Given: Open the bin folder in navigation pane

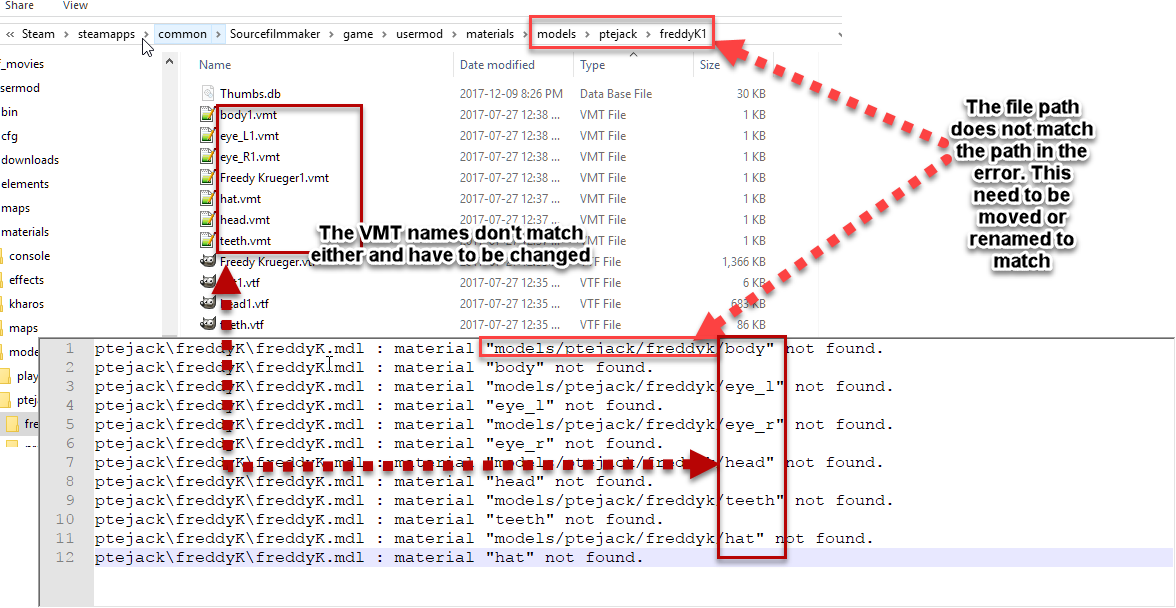Looking at the screenshot, I should [9, 112].
